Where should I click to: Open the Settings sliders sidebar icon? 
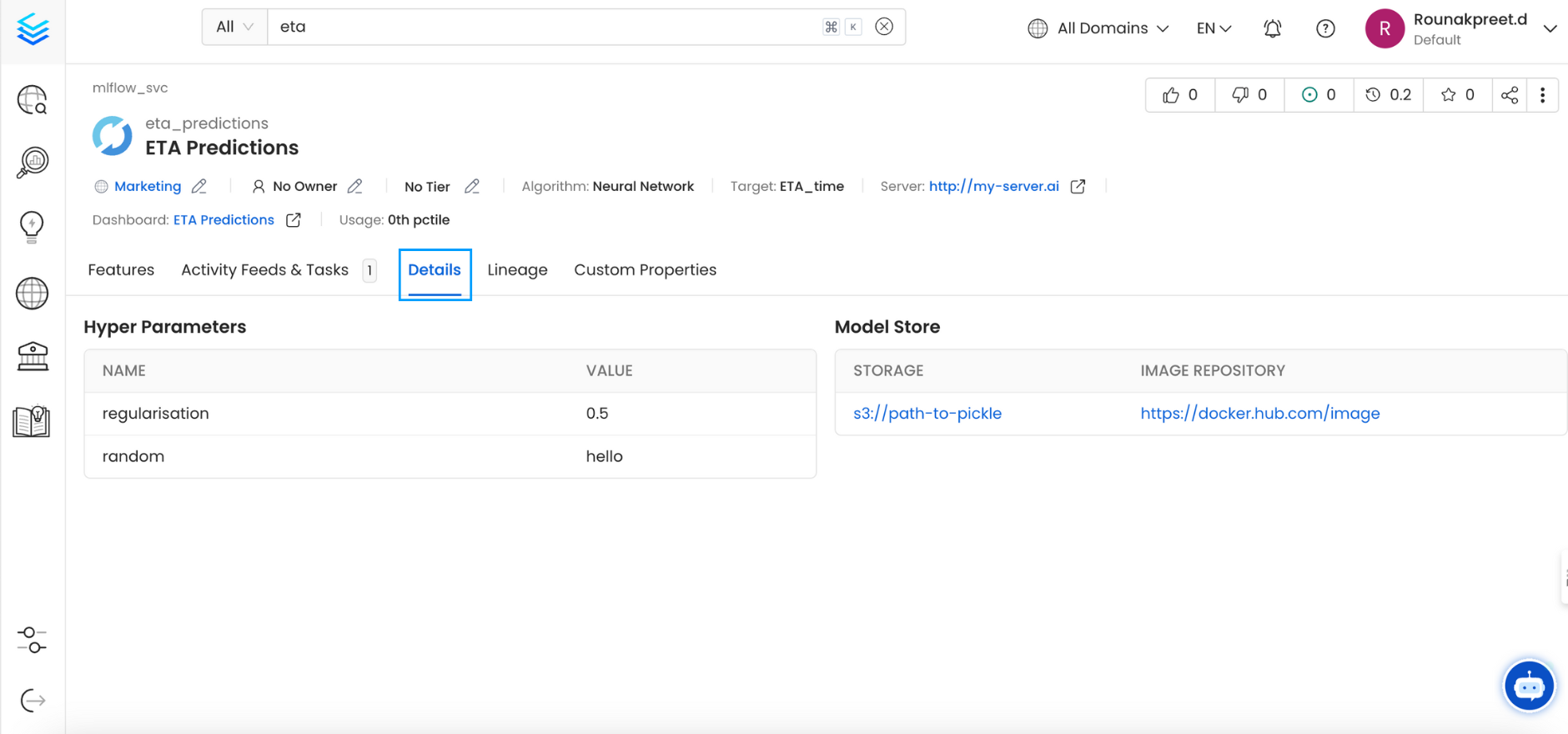pos(32,640)
